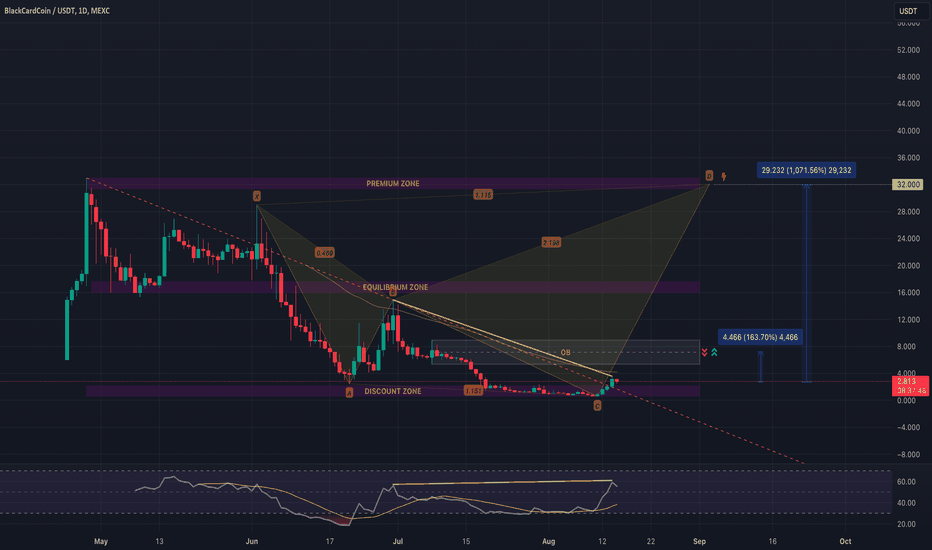The image size is (932, 550).
Task: Click the 1.115 ratio label
Action: tap(483, 194)
